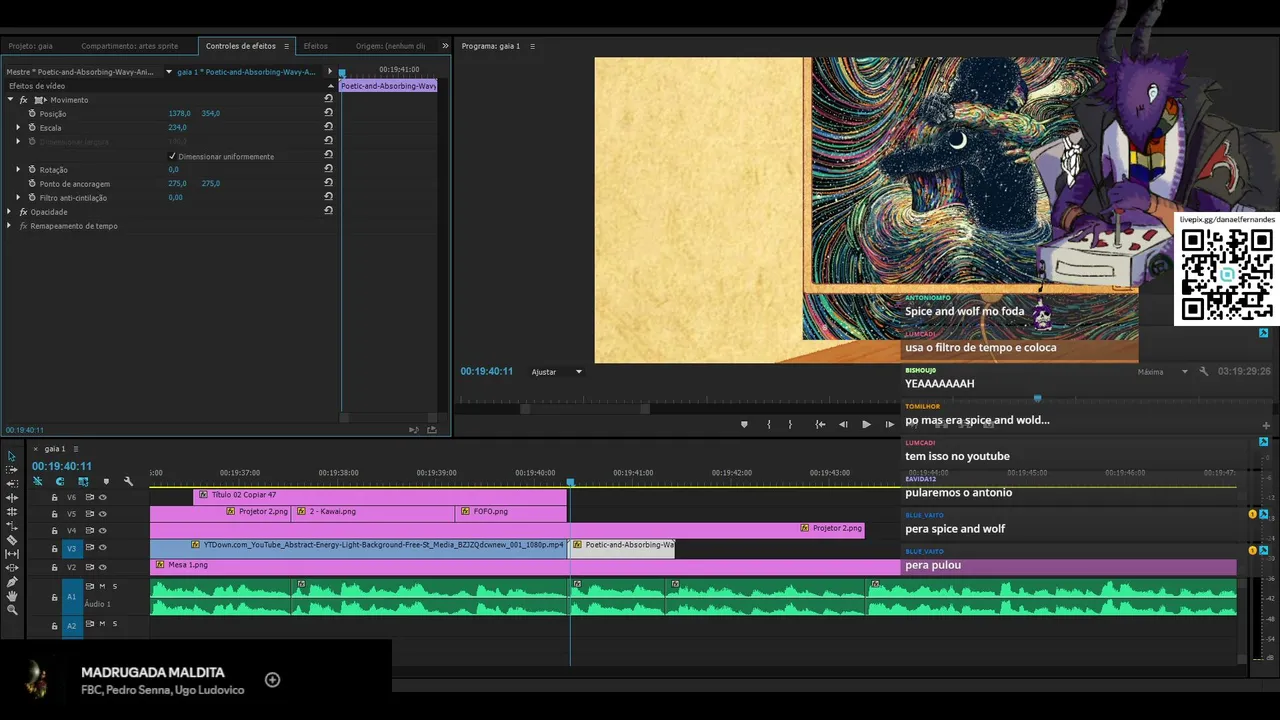Mark Out point in Program monitor
1280x720 pixels.
click(790, 424)
